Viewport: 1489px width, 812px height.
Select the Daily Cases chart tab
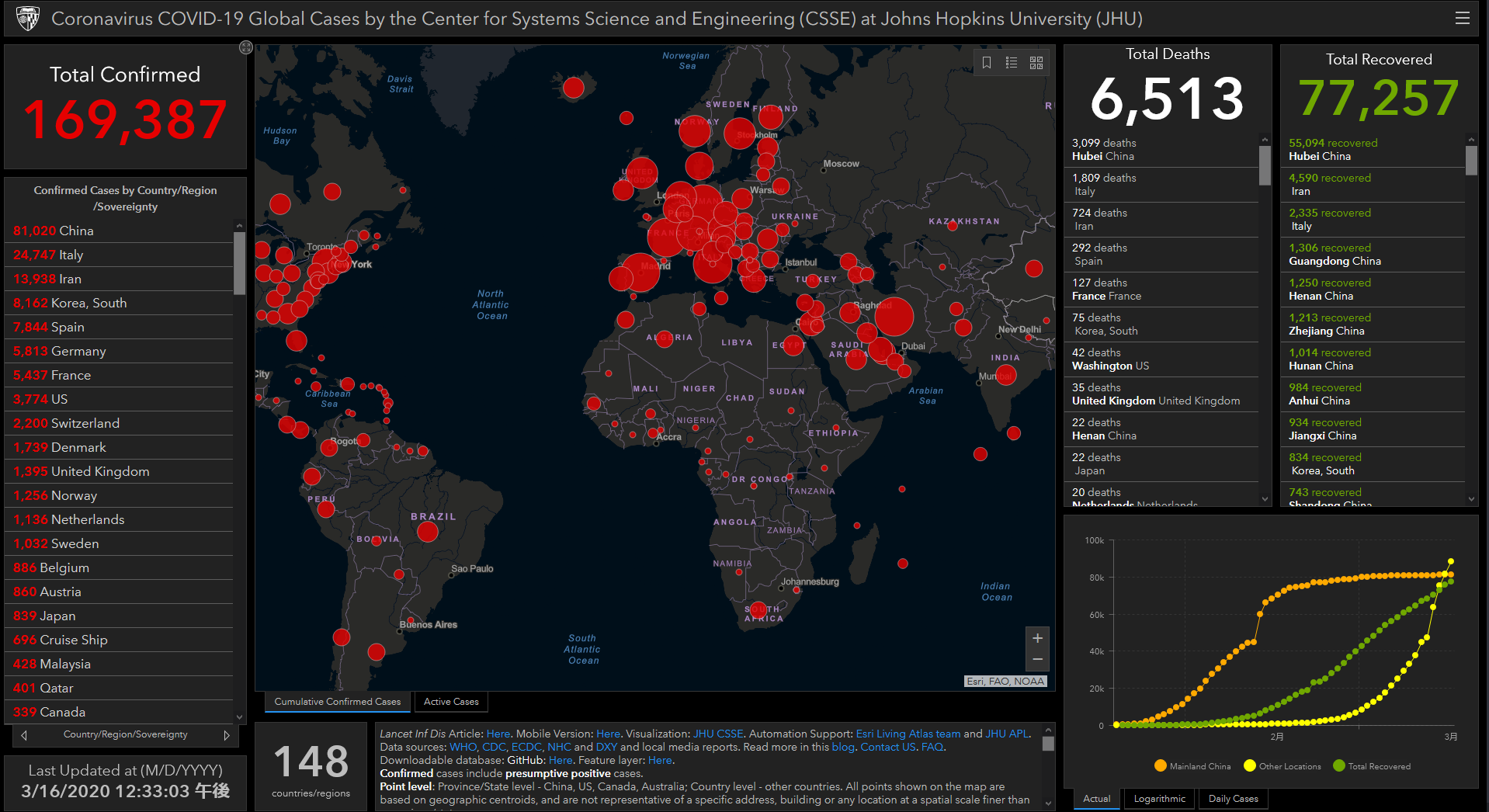(1234, 799)
